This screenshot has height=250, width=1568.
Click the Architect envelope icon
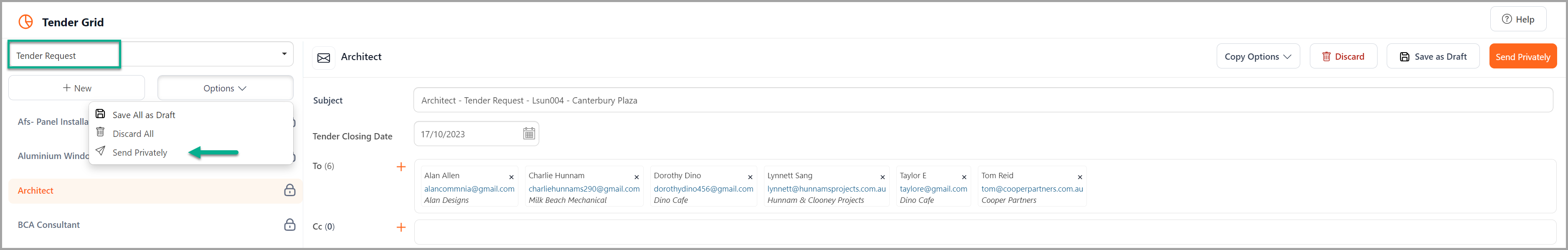(324, 58)
